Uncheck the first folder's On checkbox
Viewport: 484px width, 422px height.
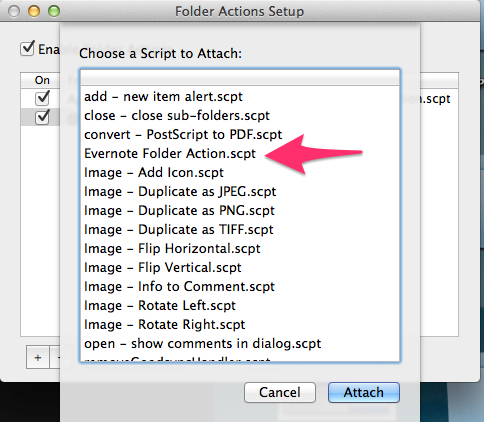tap(42, 98)
